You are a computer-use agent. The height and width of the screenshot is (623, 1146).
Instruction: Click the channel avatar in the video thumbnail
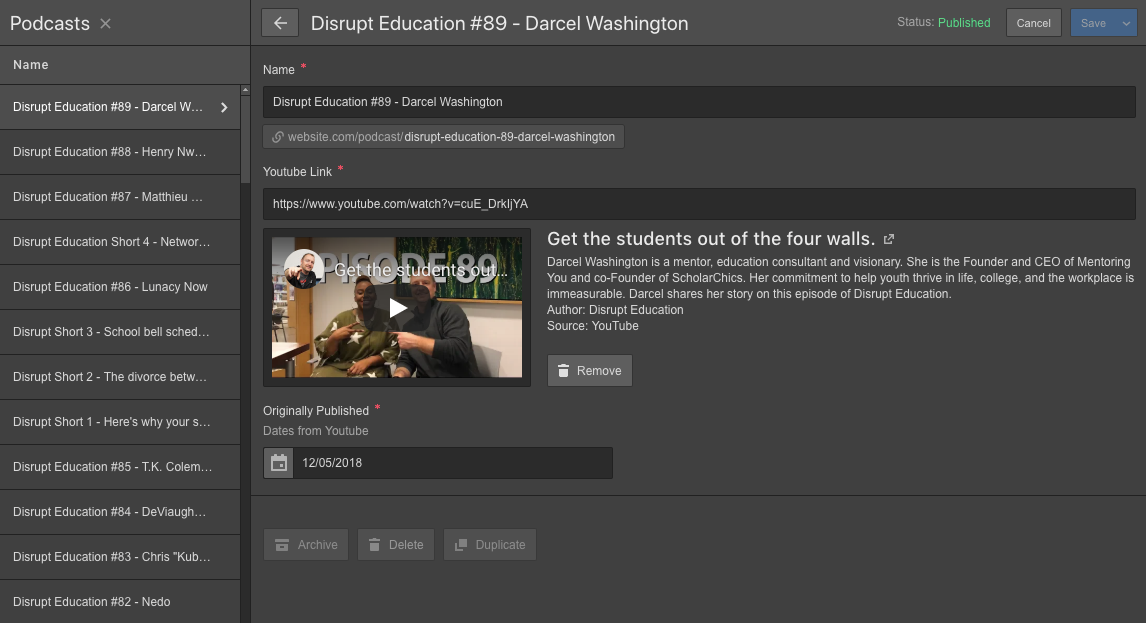[303, 268]
